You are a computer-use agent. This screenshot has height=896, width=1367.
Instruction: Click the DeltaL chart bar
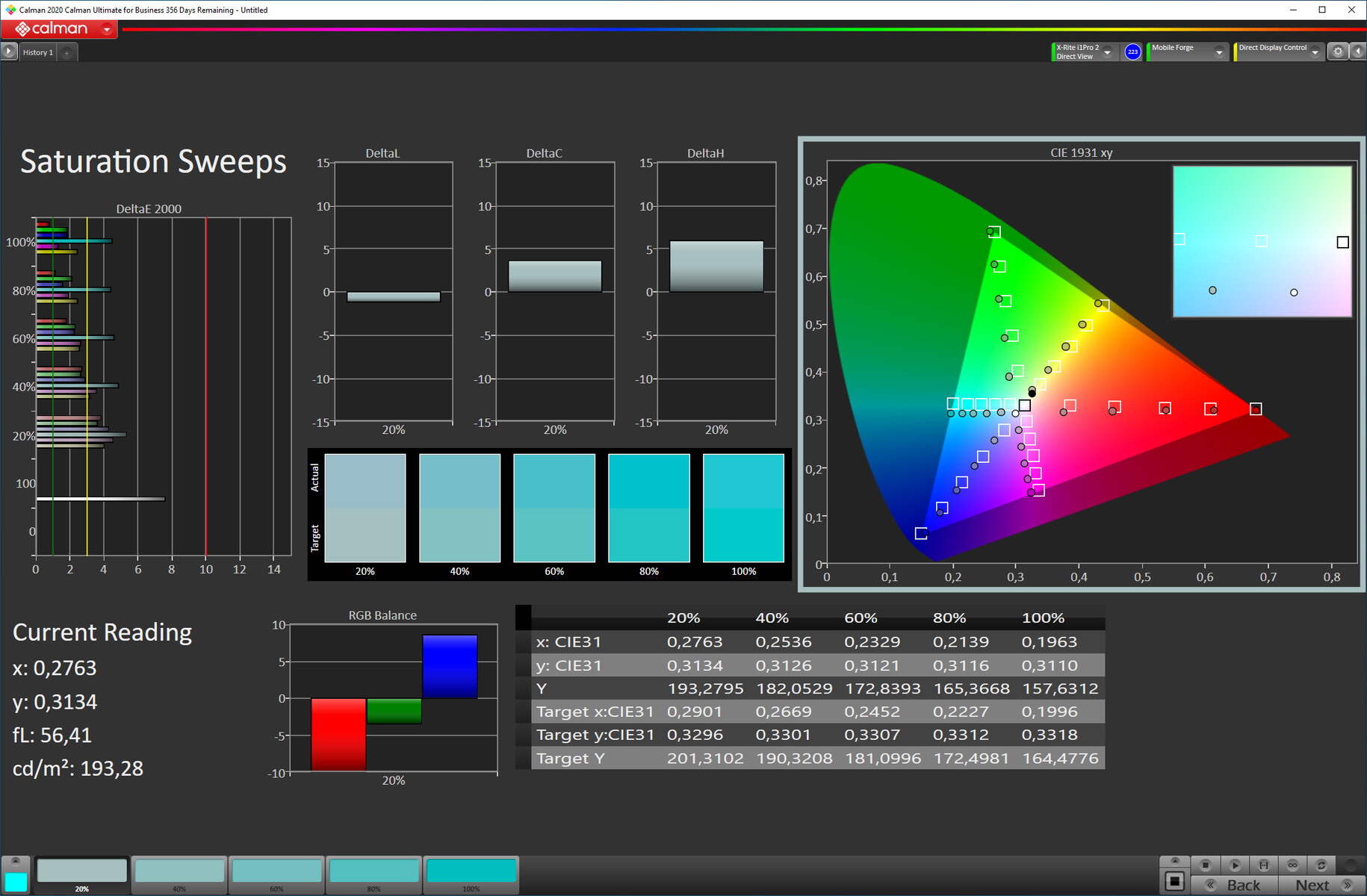(x=394, y=296)
